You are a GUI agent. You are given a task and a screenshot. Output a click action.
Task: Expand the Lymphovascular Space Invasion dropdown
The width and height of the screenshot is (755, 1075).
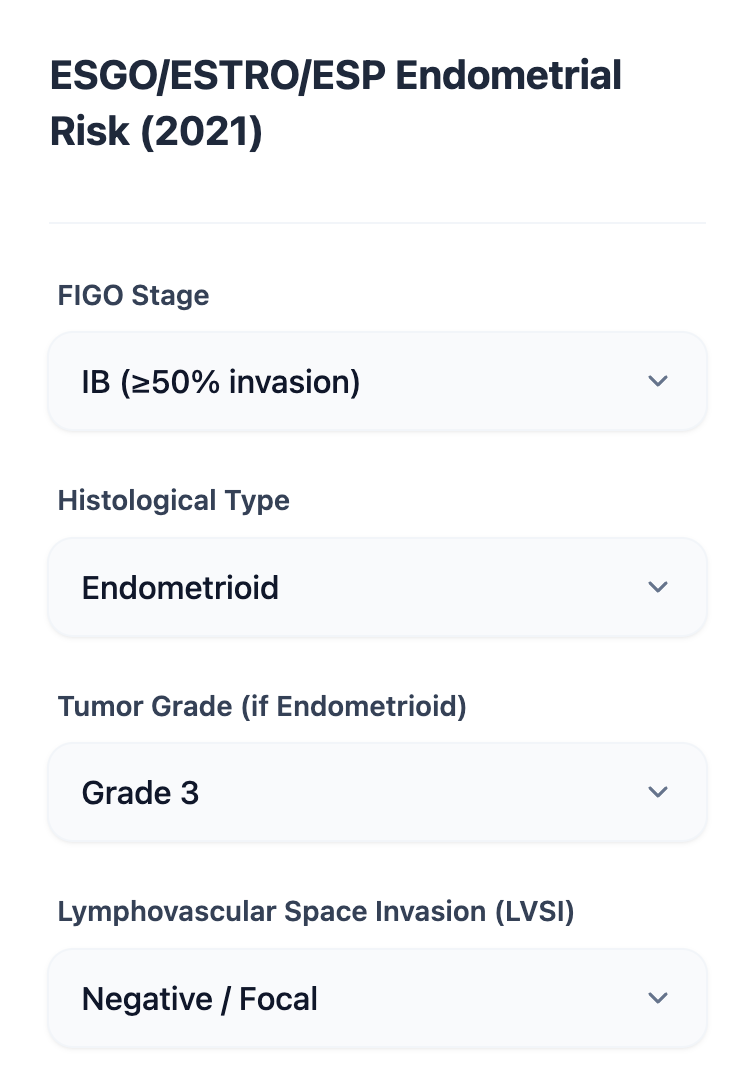point(377,998)
